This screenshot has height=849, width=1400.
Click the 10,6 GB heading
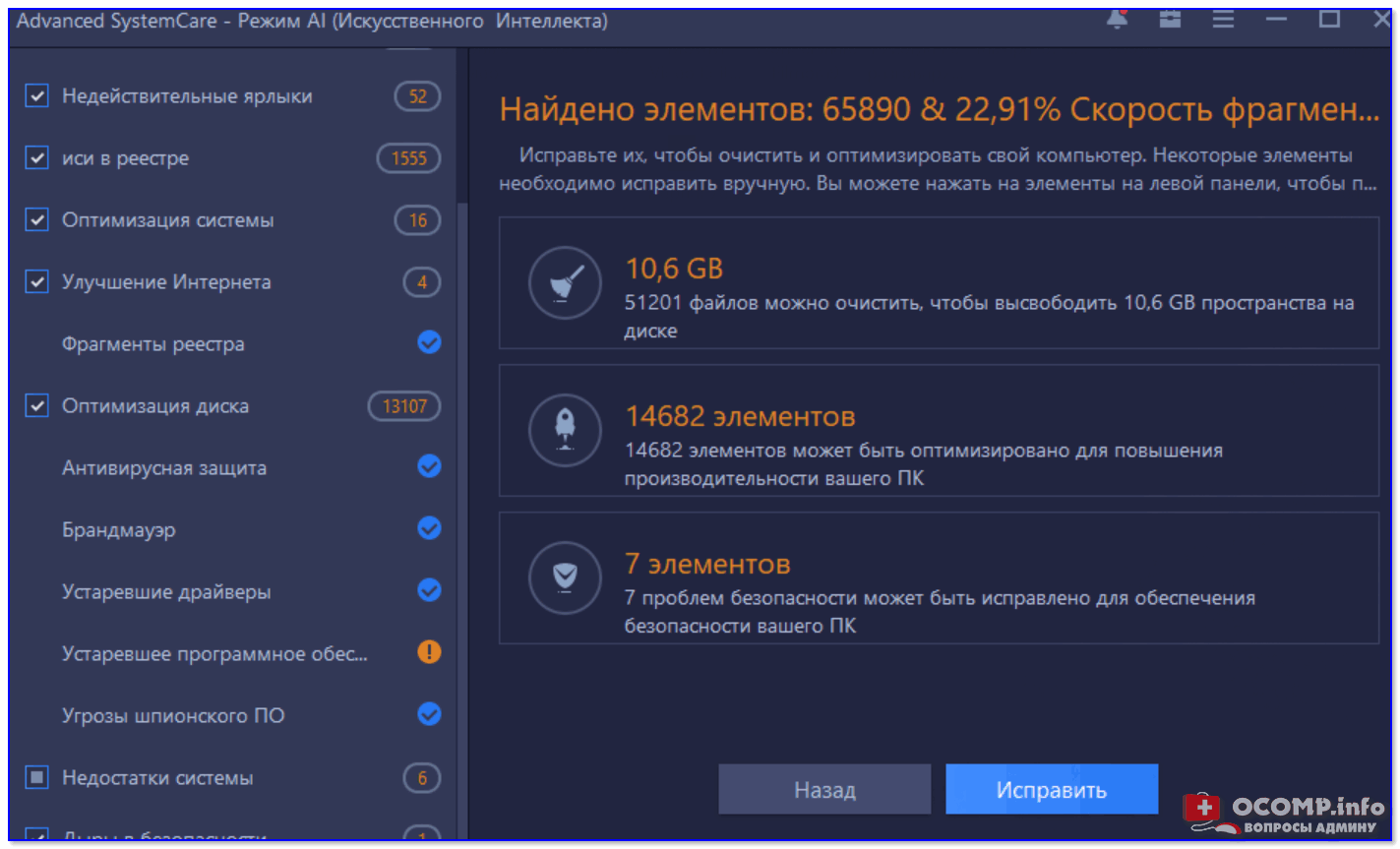675,269
